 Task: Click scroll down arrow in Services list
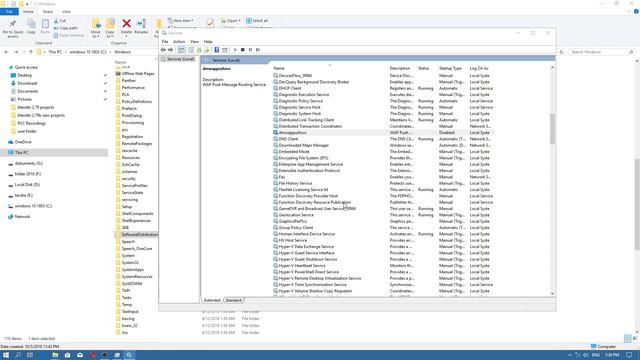pyautogui.click(x=552, y=293)
